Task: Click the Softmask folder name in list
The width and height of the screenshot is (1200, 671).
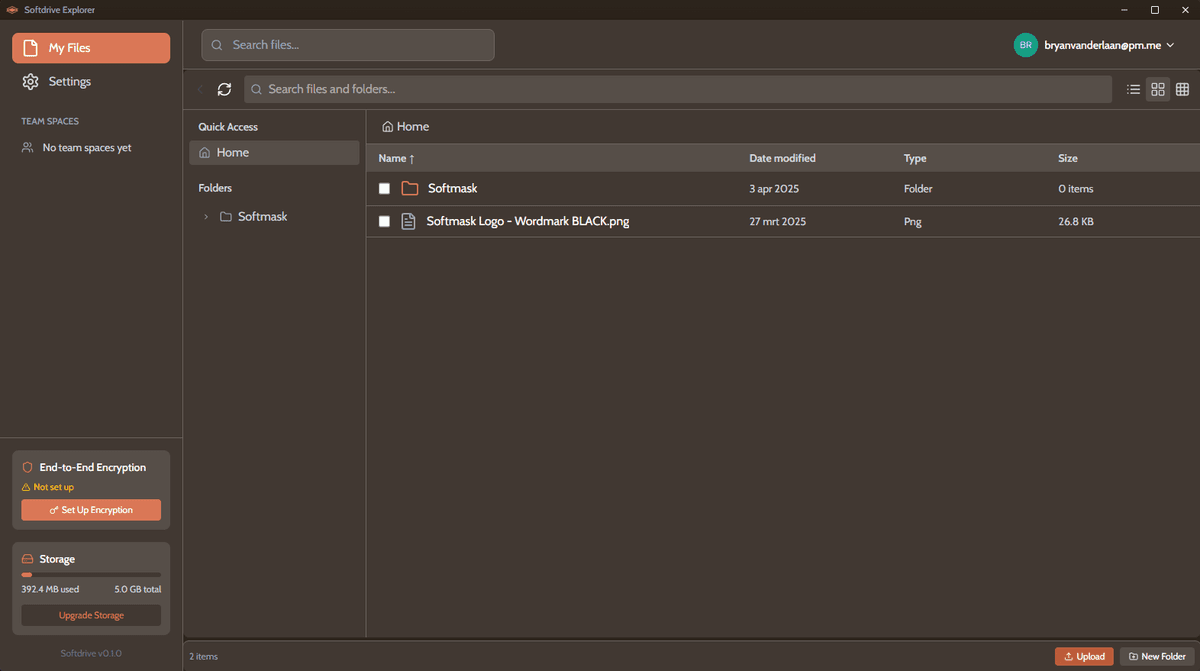Action: [x=453, y=188]
